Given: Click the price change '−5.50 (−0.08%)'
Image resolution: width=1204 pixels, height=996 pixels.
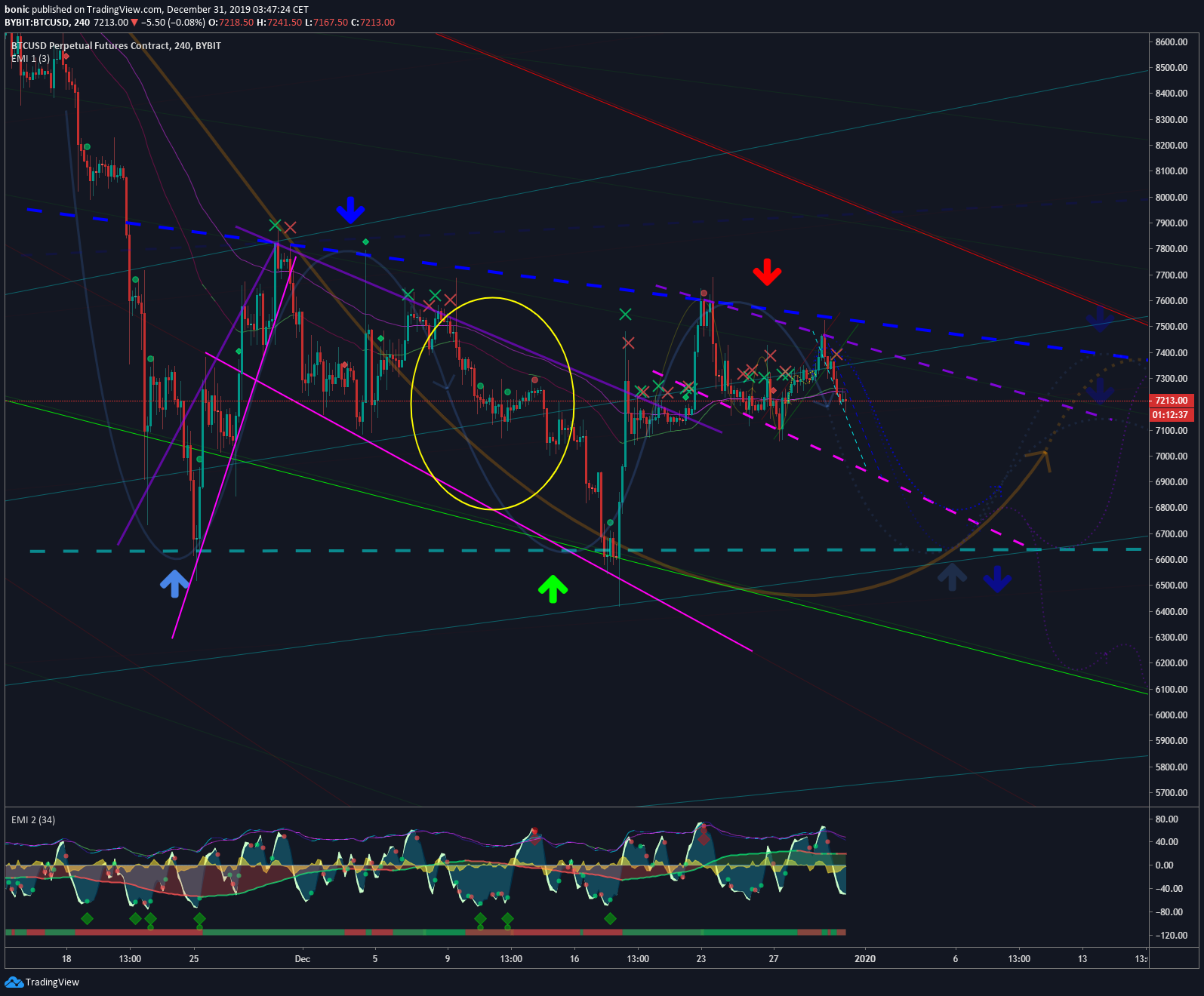Looking at the screenshot, I should 173,23.
